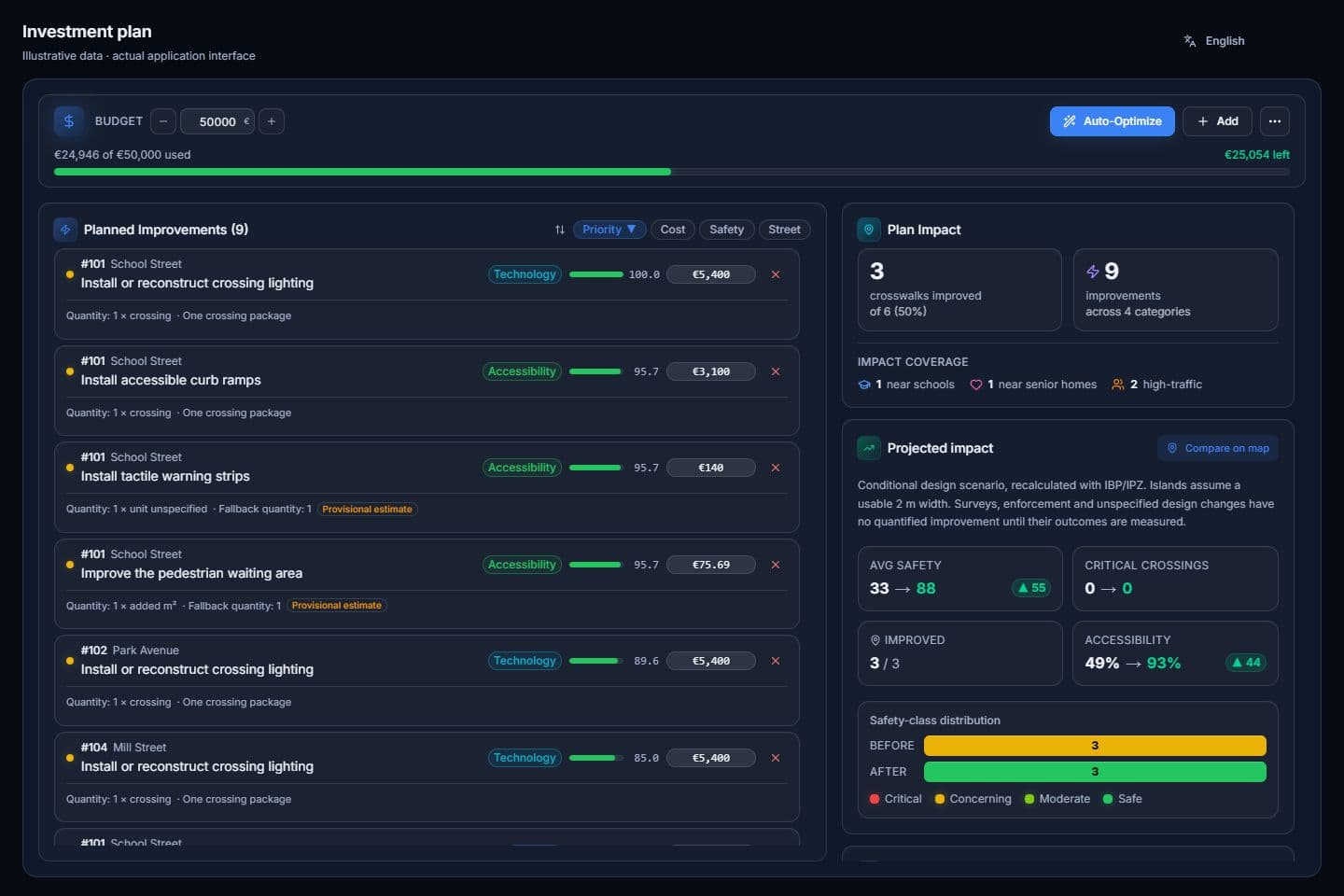Sort improvements by Cost

pyautogui.click(x=673, y=230)
